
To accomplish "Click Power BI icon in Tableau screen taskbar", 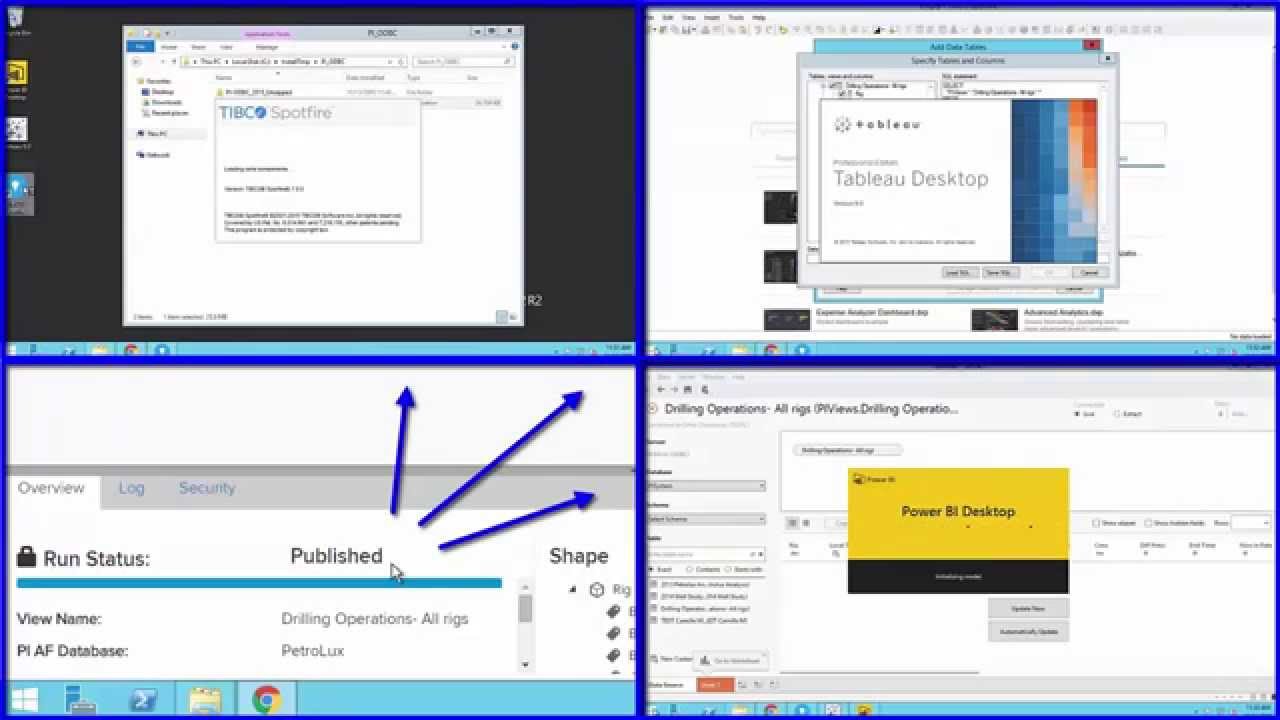I will (x=863, y=709).
